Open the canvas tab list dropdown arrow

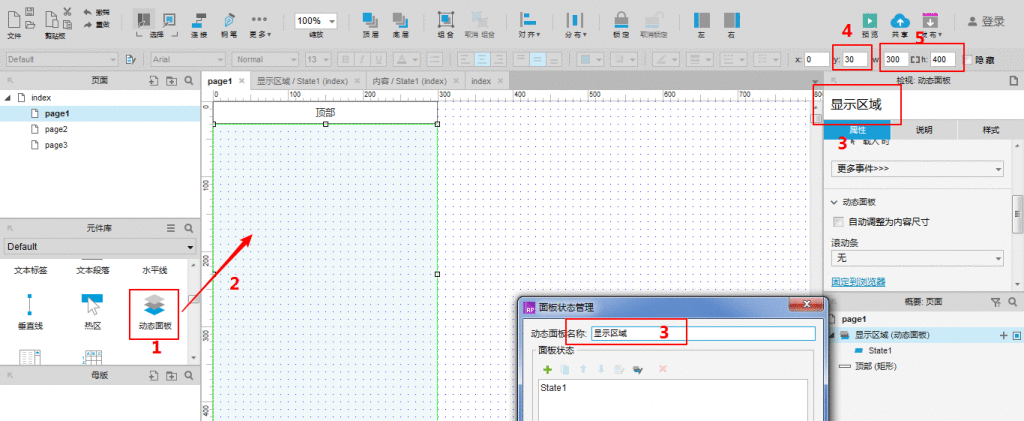[x=814, y=82]
